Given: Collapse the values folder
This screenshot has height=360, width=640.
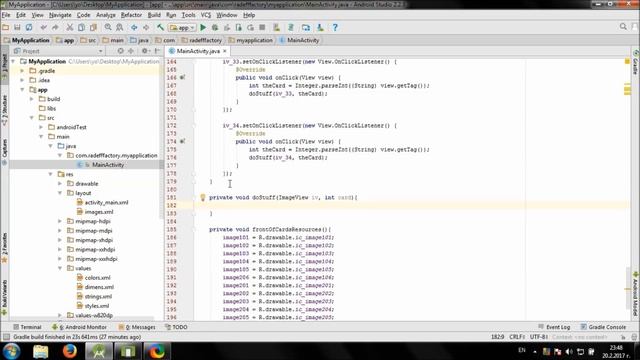Looking at the screenshot, I should click(x=60, y=269).
